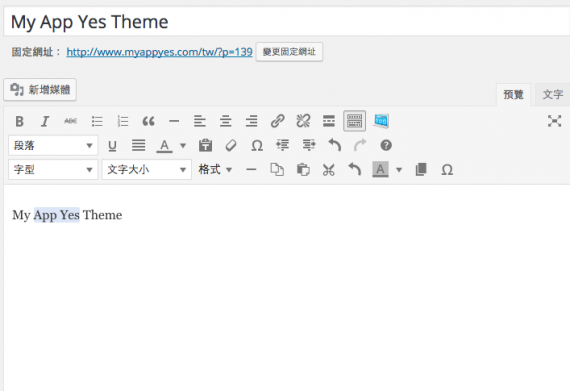This screenshot has height=391, width=570.
Task: Open the myappyes.com permalink
Action: 159,52
